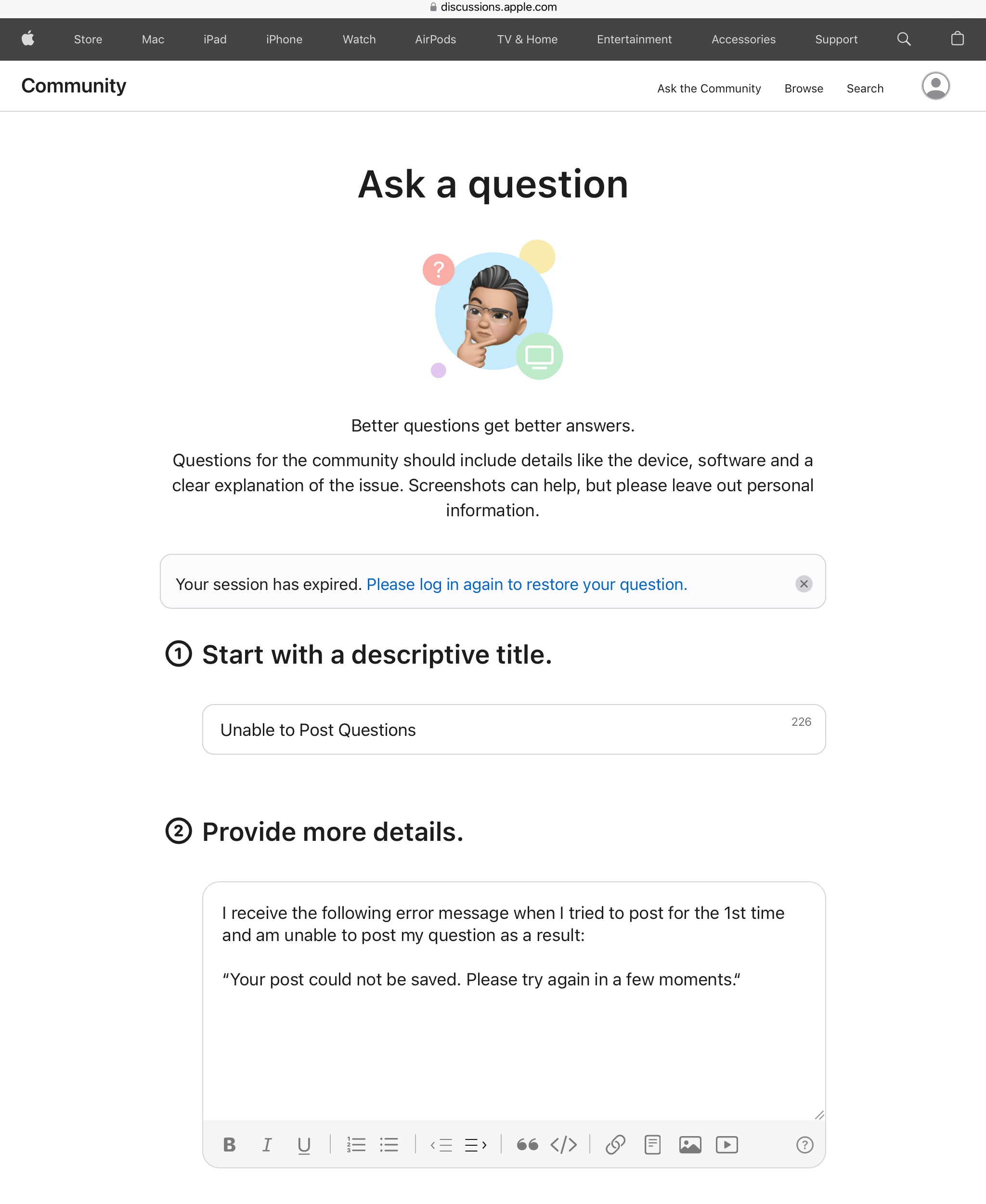Click the title field containing Unable to Post Questions
This screenshot has height=1204, width=986.
pos(514,730)
